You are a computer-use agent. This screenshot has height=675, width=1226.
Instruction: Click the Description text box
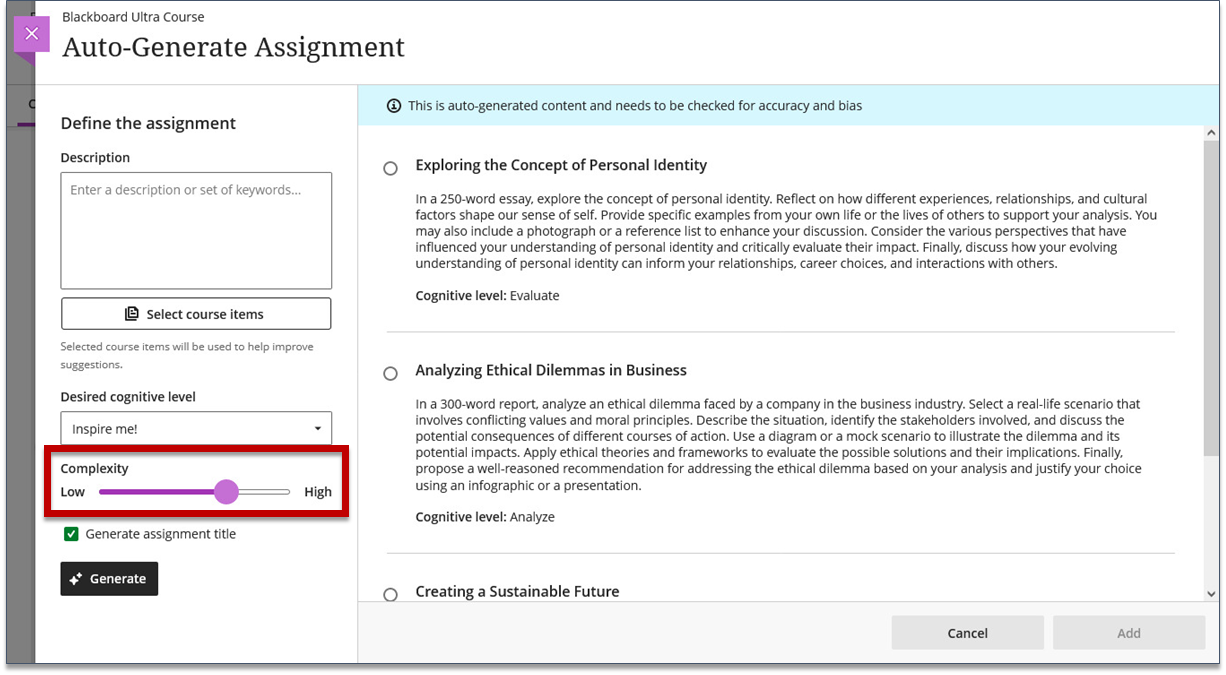[x=196, y=231]
